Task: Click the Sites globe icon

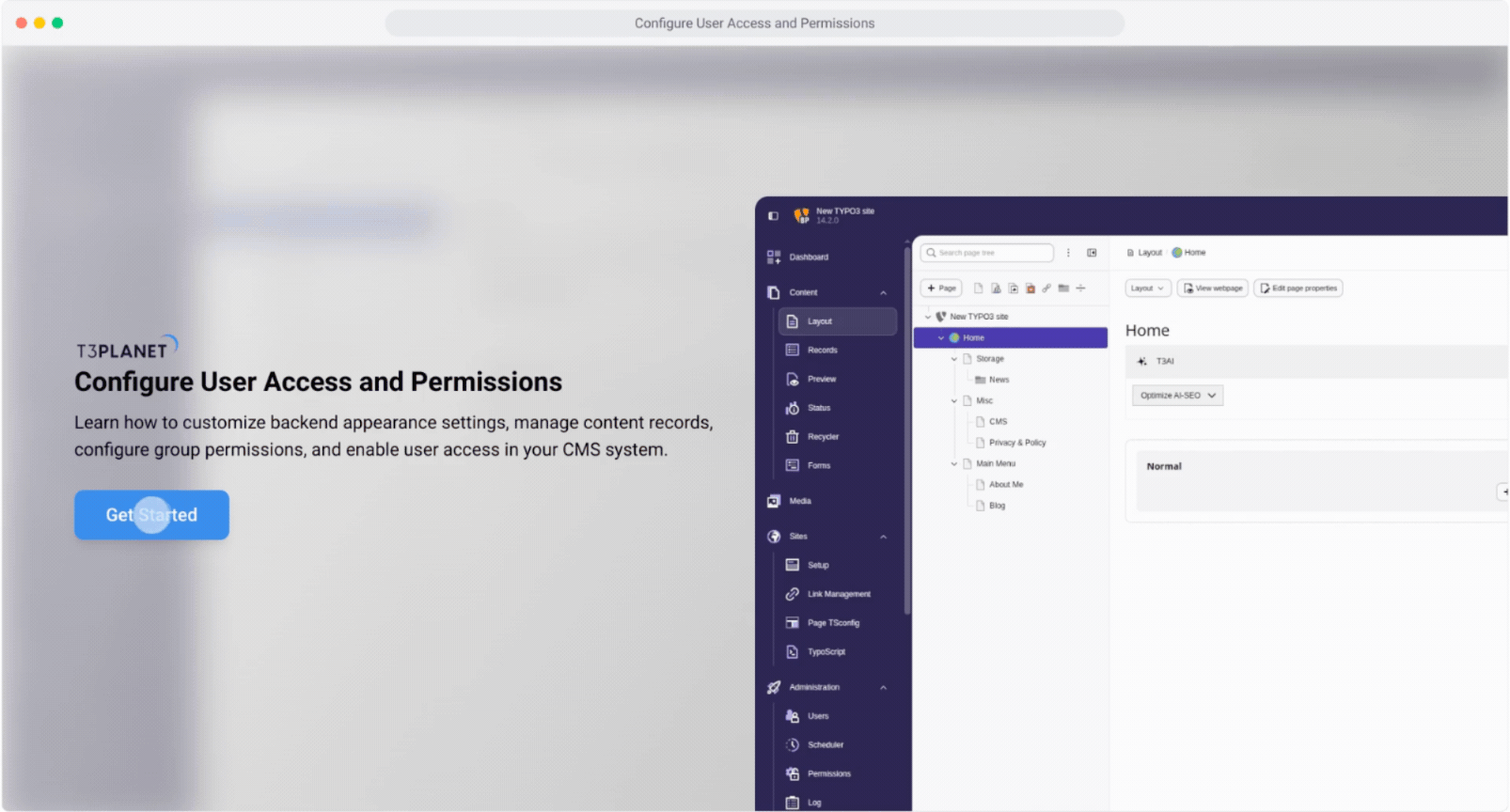Action: coord(774,537)
